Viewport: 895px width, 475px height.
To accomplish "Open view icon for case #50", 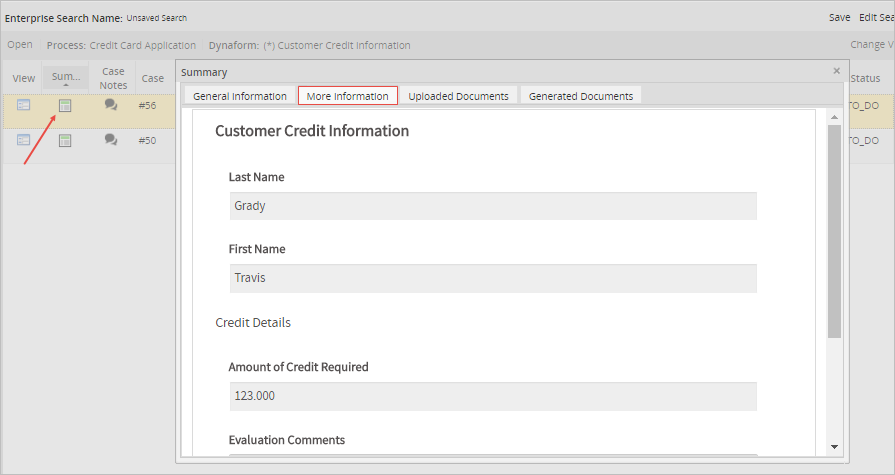I will (24, 140).
